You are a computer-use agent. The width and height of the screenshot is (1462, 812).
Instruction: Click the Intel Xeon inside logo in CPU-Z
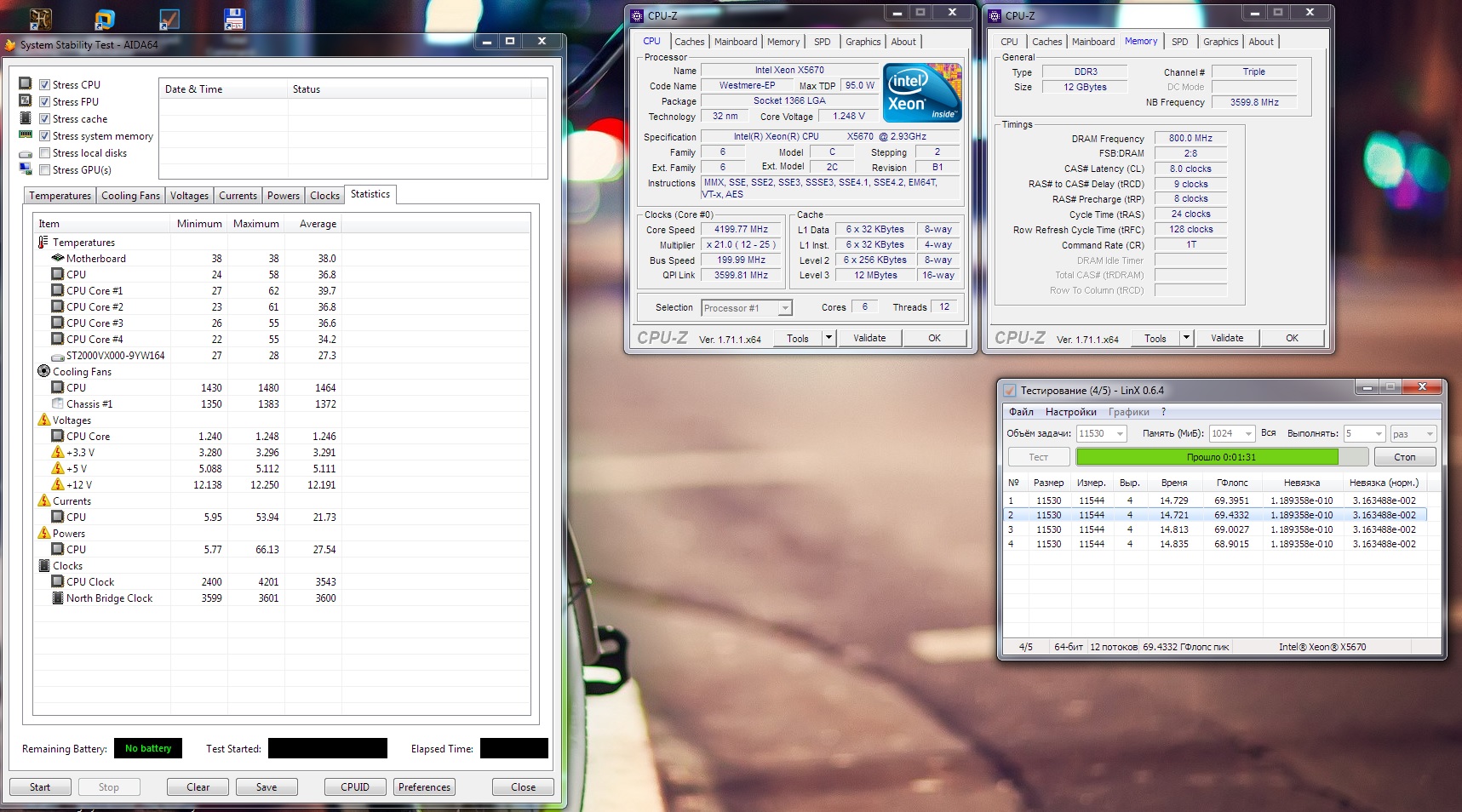922,92
